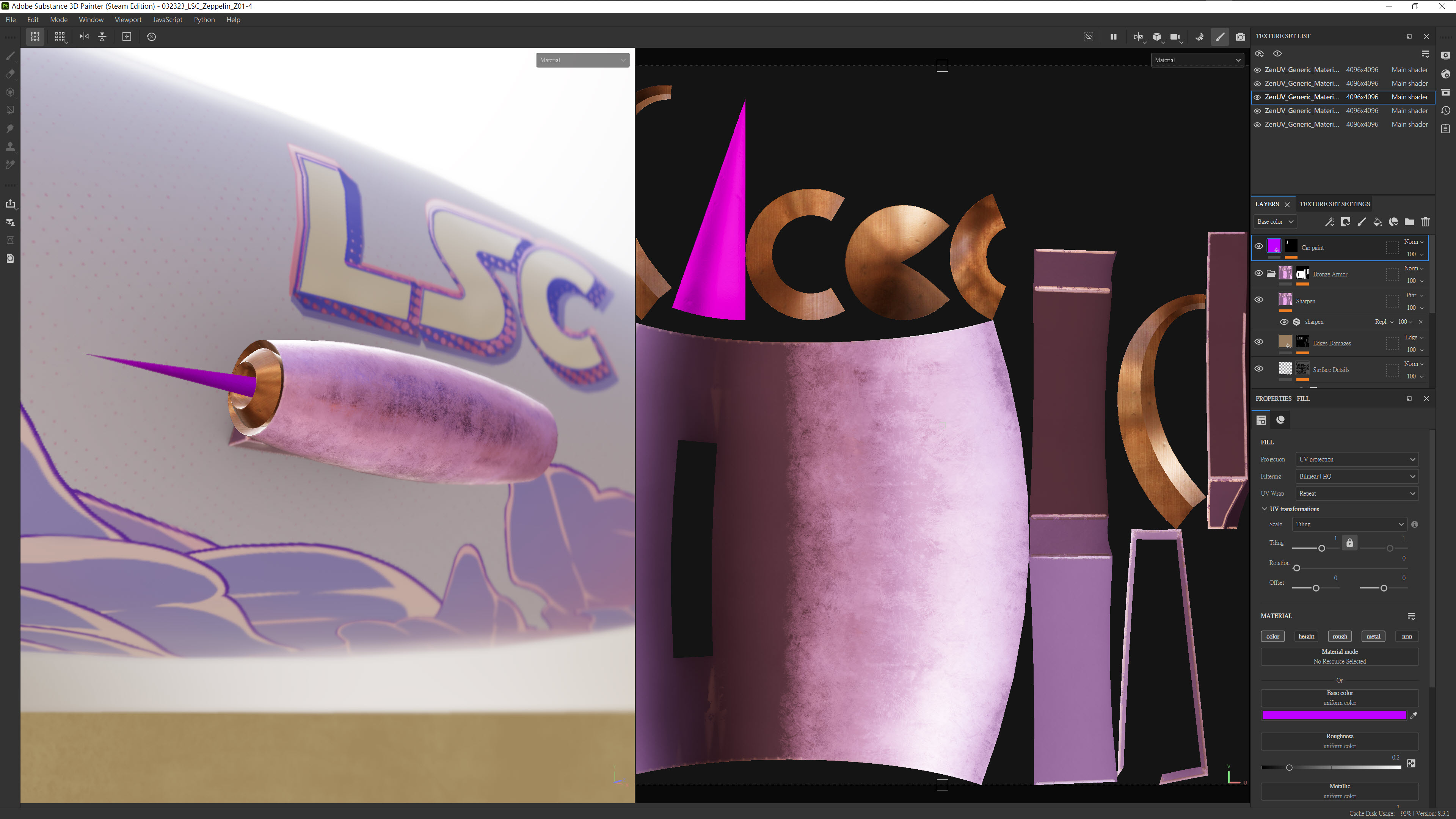Delete layer with trash icon in Layers panel
The image size is (1456, 819).
point(1425,222)
